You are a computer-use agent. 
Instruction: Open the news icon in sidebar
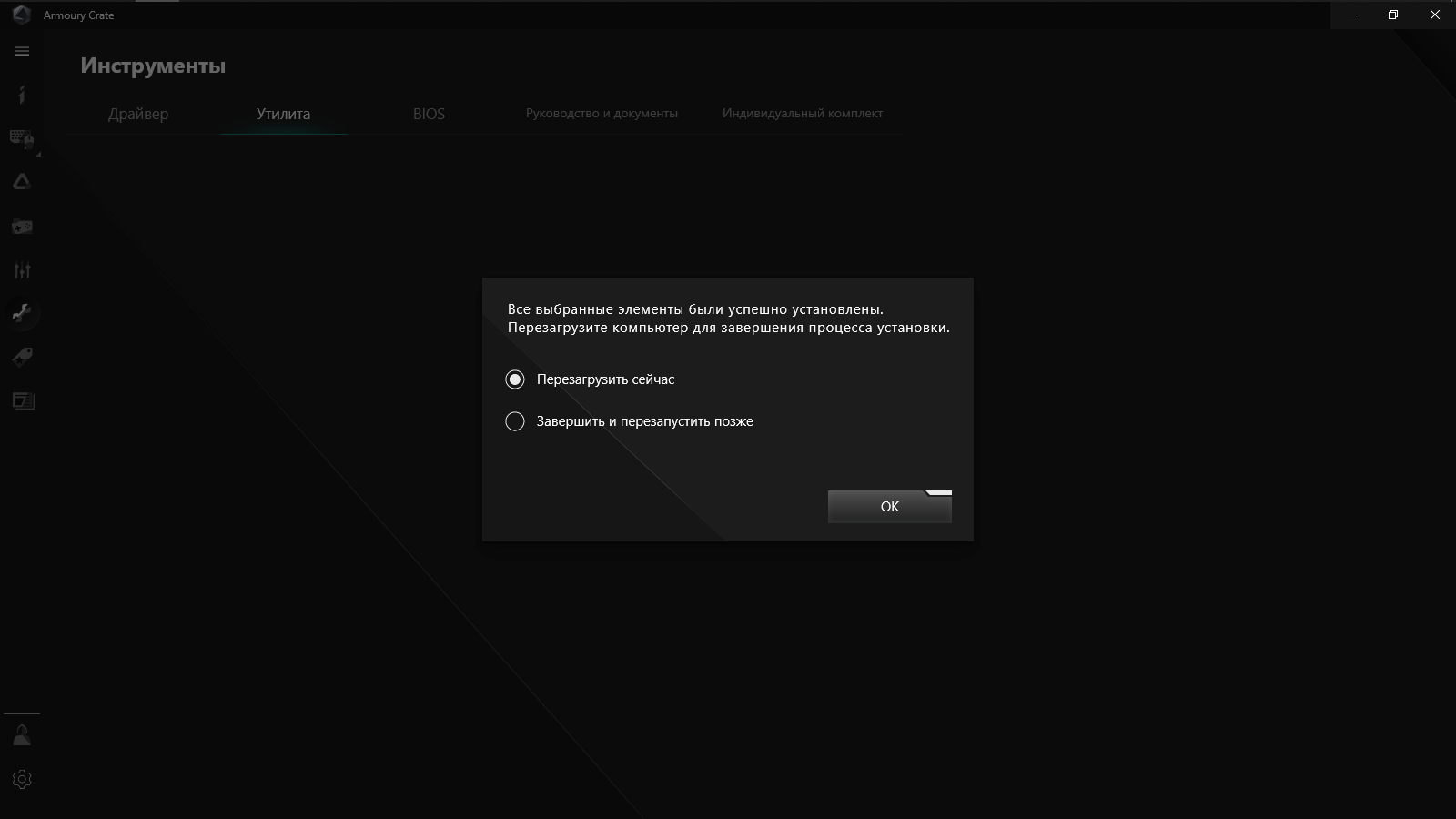coord(22,400)
